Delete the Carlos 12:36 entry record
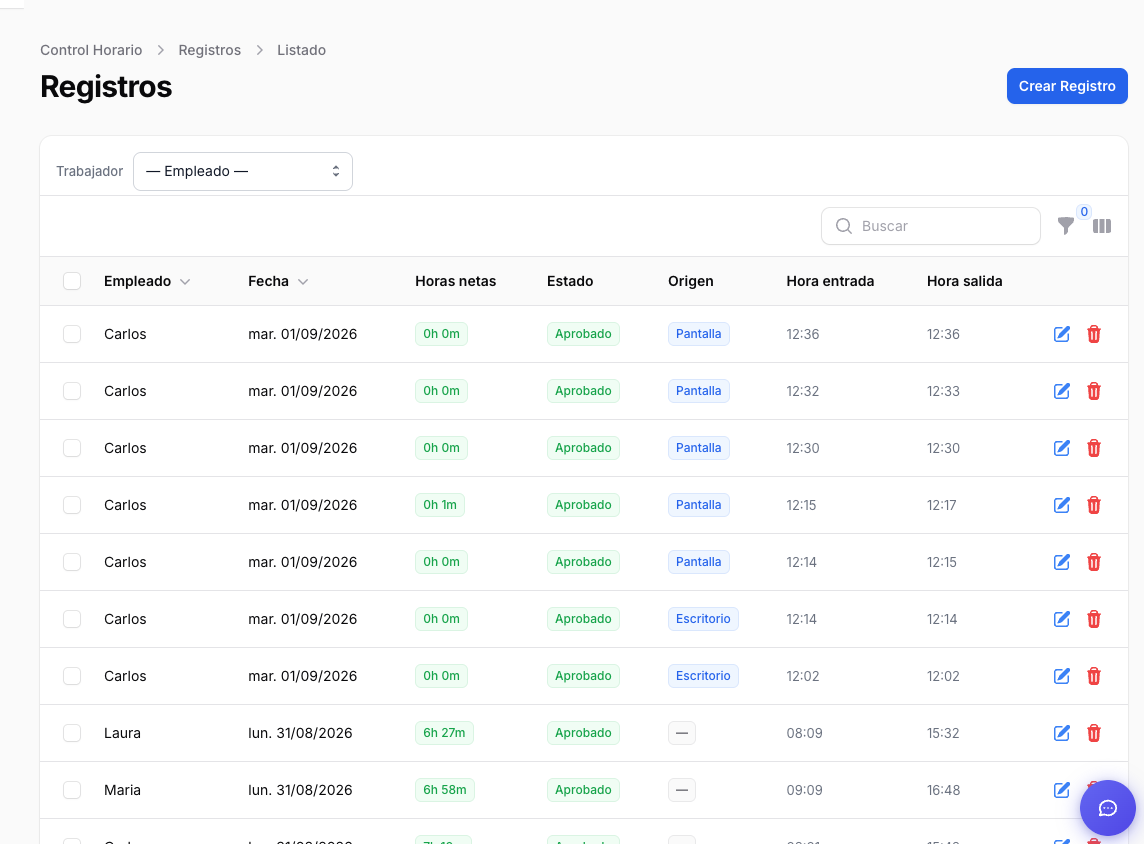 (x=1094, y=334)
